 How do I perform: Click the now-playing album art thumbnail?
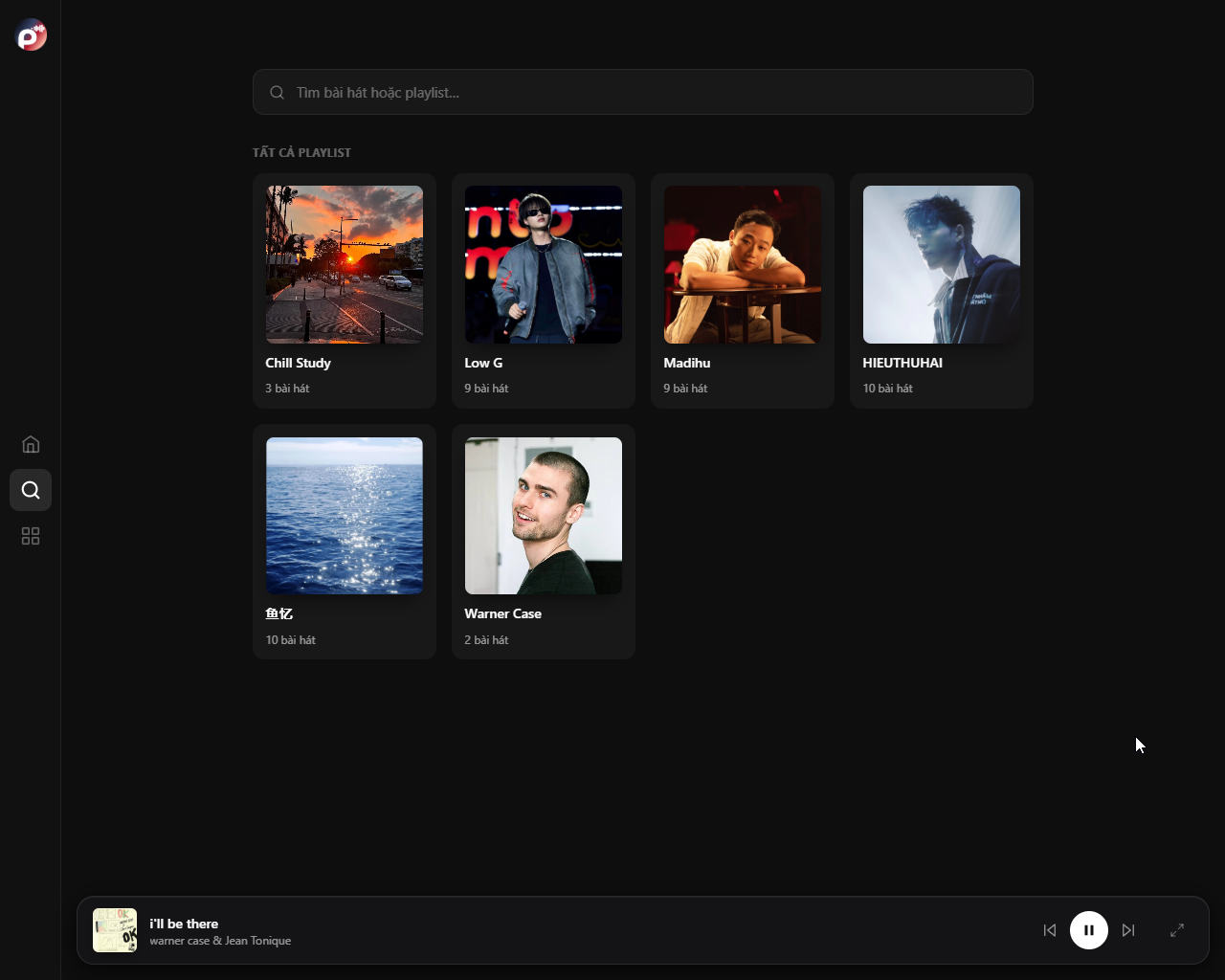(x=115, y=930)
